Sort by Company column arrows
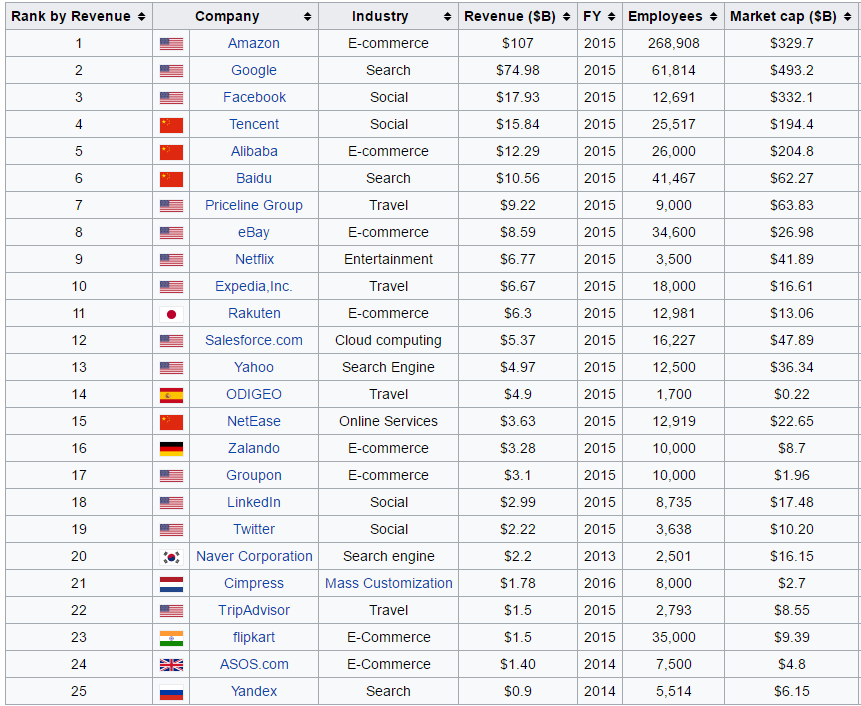This screenshot has width=861, height=706. (308, 16)
